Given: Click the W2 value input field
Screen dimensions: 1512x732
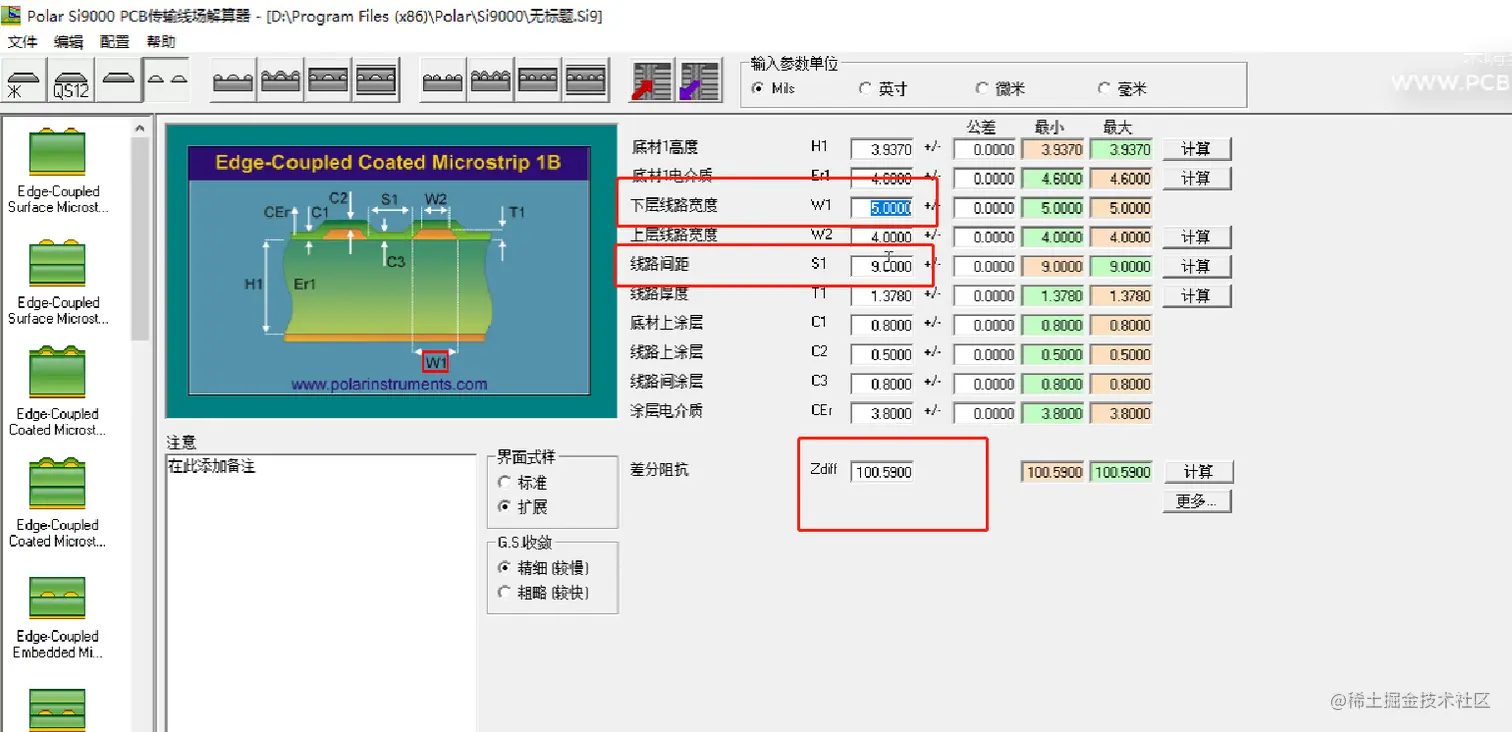Looking at the screenshot, I should 882,237.
